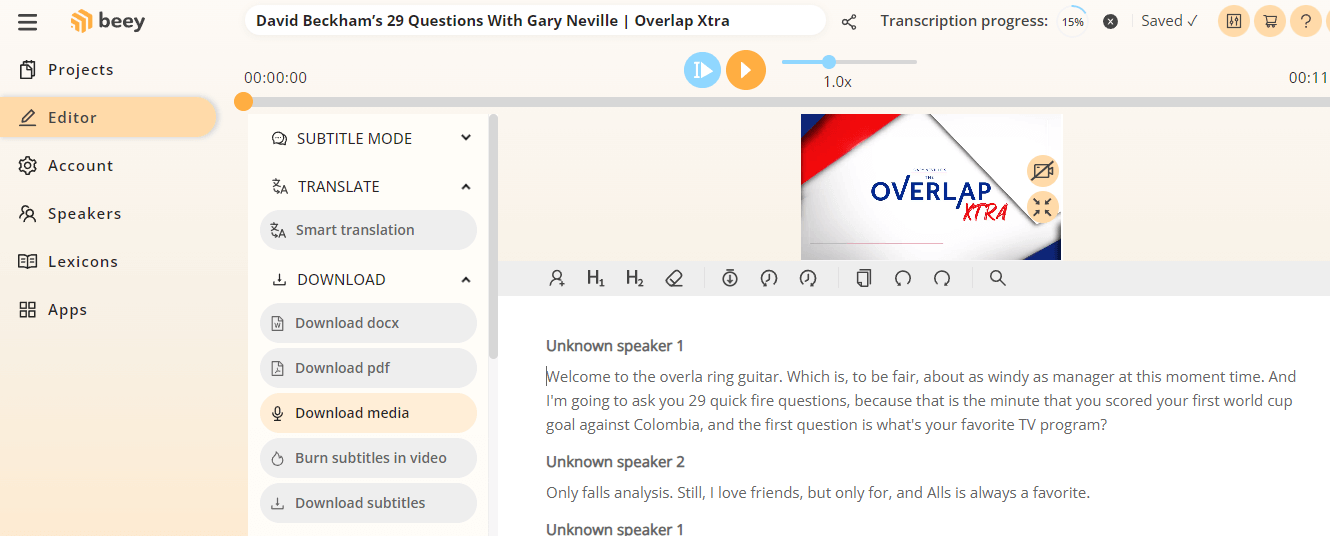Click the first clock timing icon
The image size is (1330, 536).
pos(769,279)
